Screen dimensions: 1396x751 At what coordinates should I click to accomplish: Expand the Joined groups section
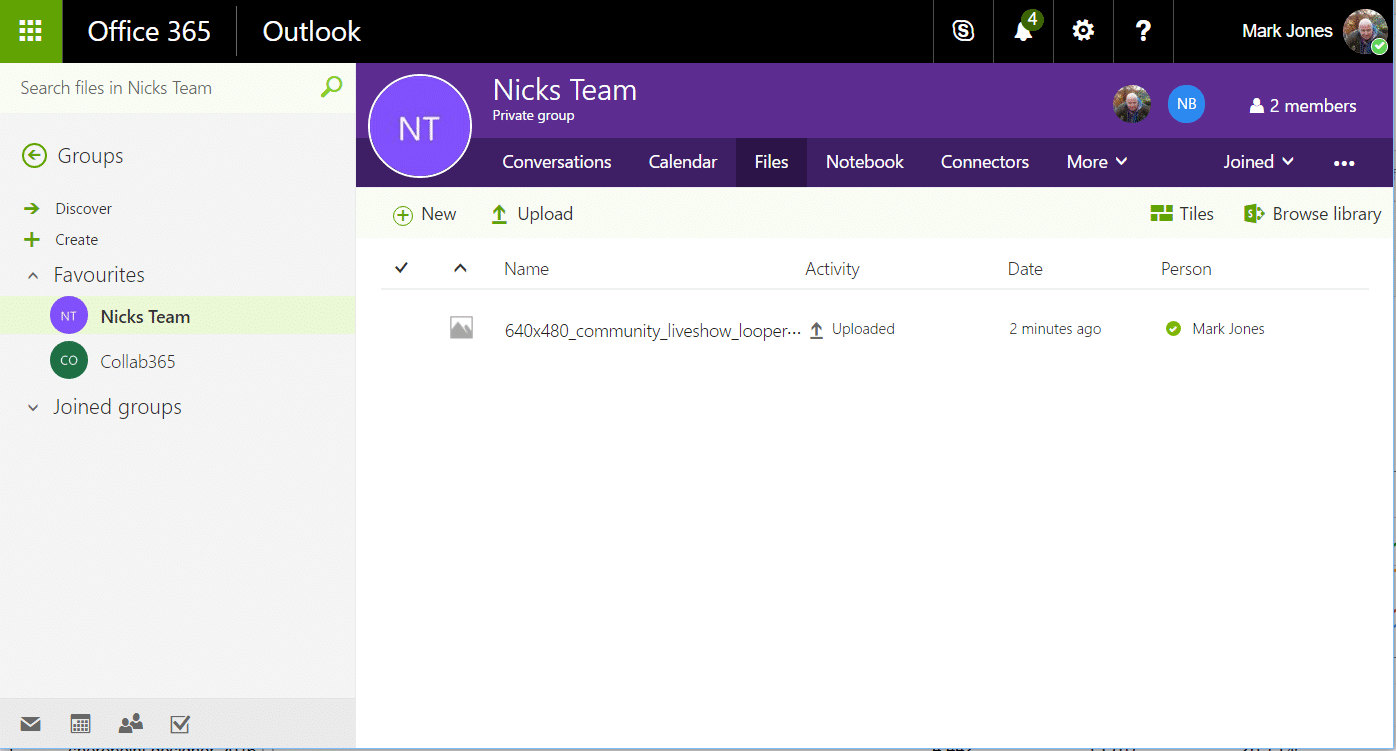click(33, 407)
